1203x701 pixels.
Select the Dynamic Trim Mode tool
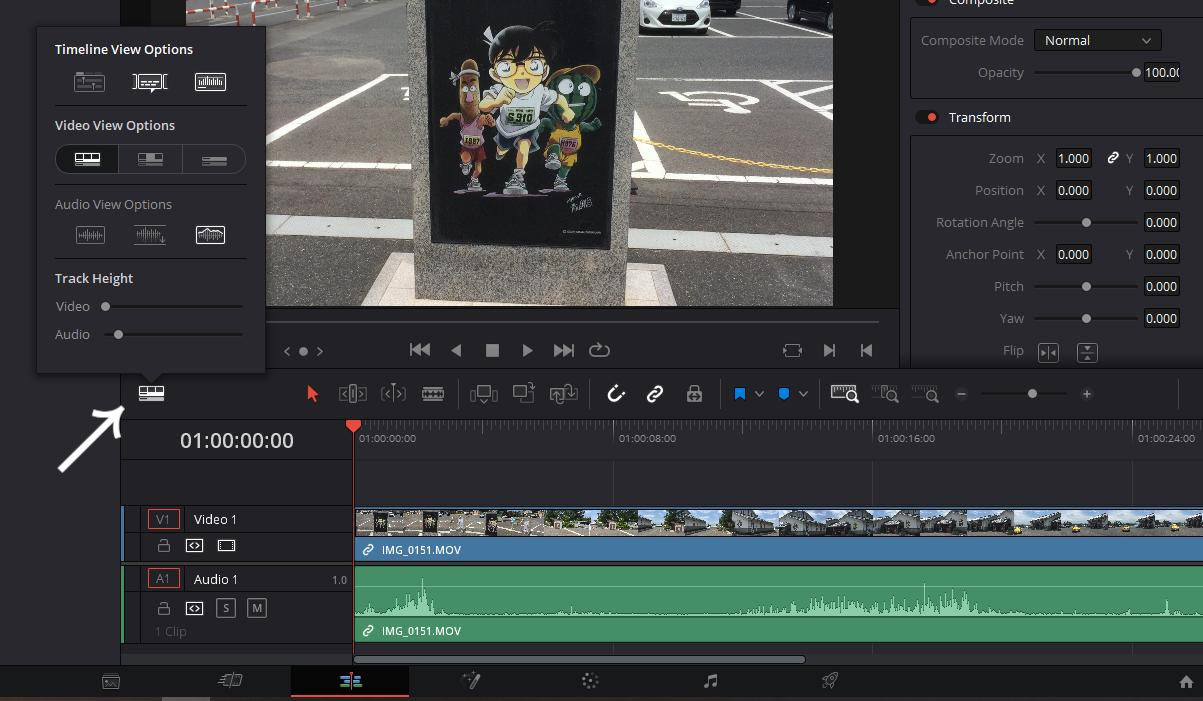coord(393,394)
